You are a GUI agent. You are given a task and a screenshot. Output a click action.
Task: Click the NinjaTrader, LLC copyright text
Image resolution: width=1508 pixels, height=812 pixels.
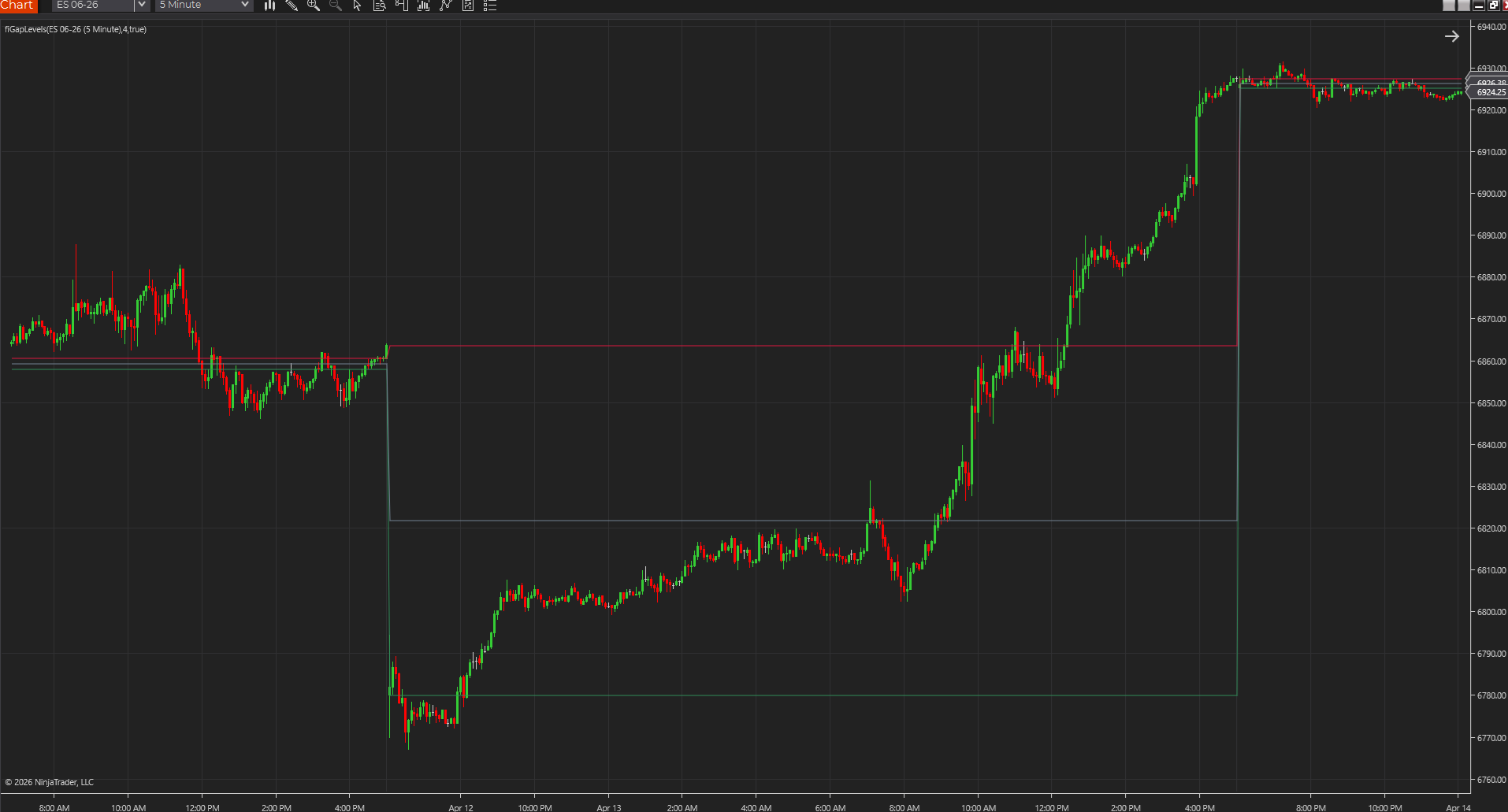click(50, 781)
